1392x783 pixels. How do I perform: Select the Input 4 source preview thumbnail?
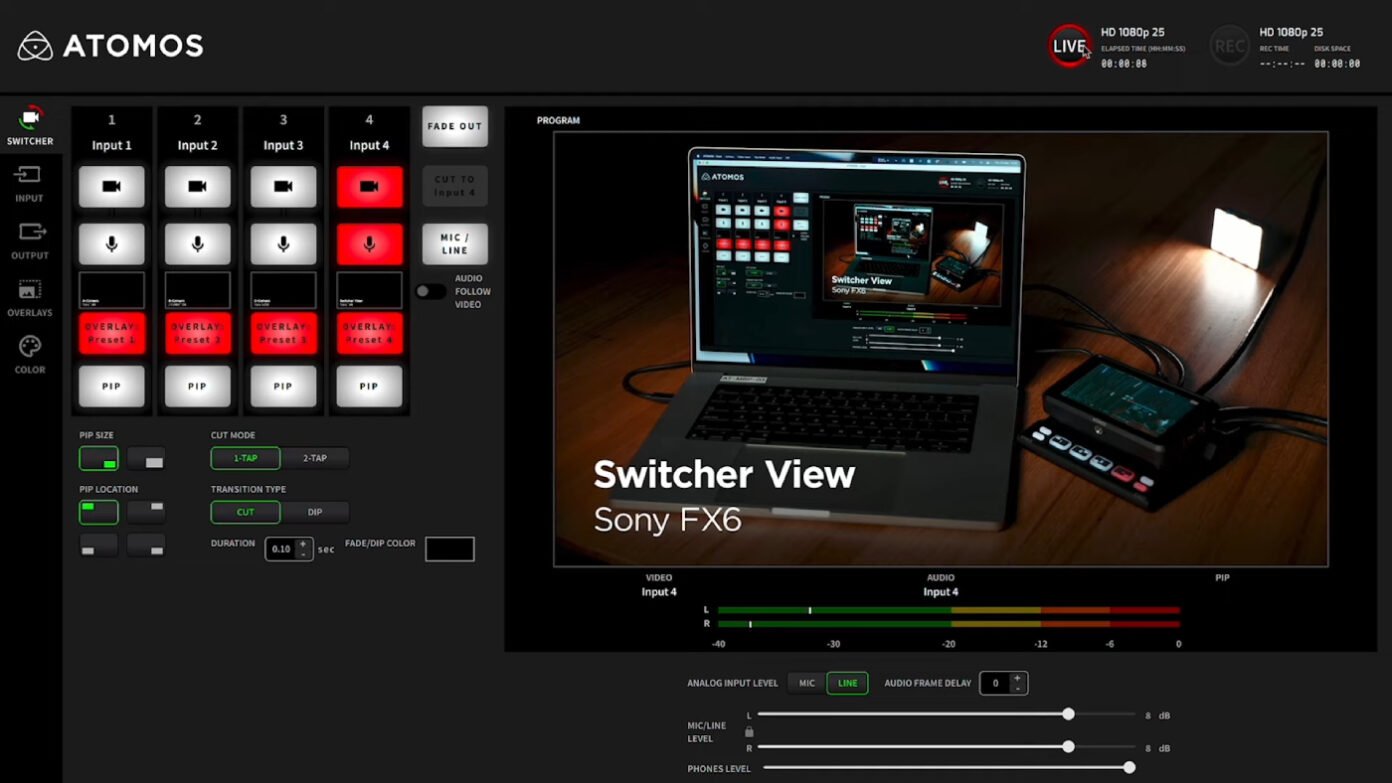[x=369, y=290]
